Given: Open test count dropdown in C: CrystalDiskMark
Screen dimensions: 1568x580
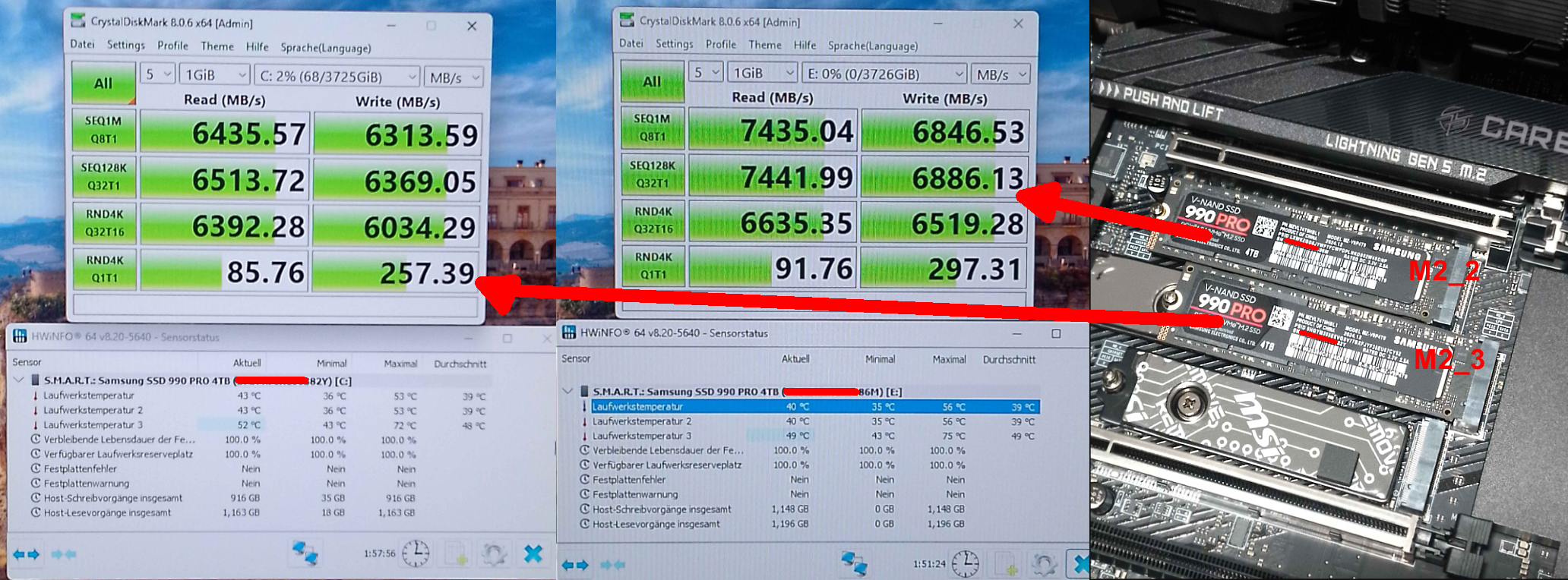Looking at the screenshot, I should pyautogui.click(x=158, y=74).
